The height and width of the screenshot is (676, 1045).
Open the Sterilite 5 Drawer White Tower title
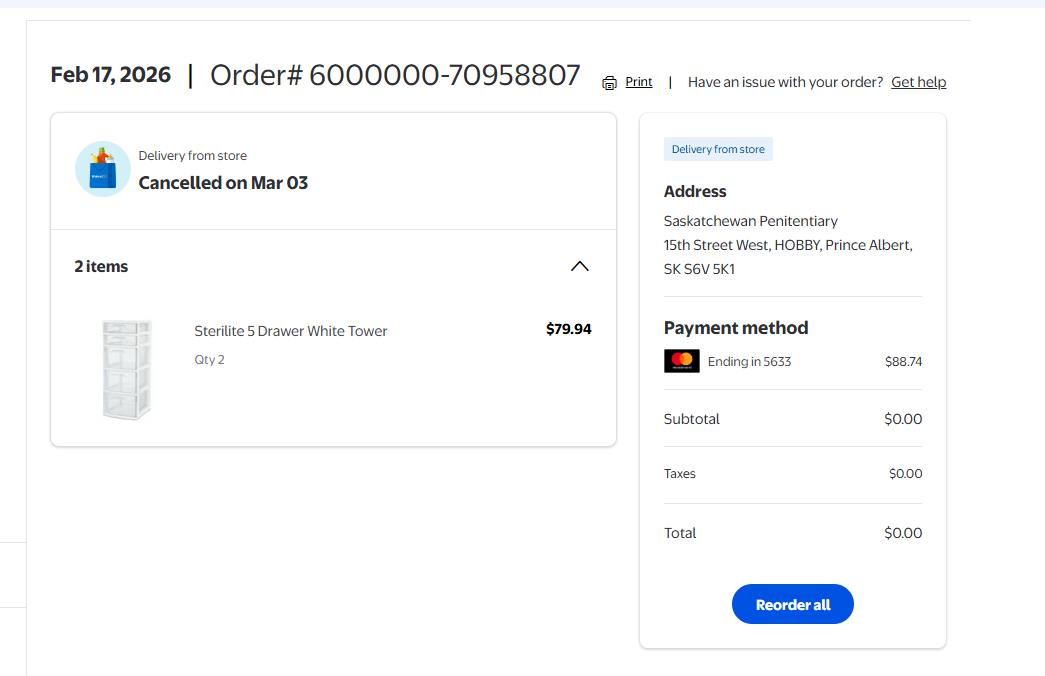(x=291, y=331)
